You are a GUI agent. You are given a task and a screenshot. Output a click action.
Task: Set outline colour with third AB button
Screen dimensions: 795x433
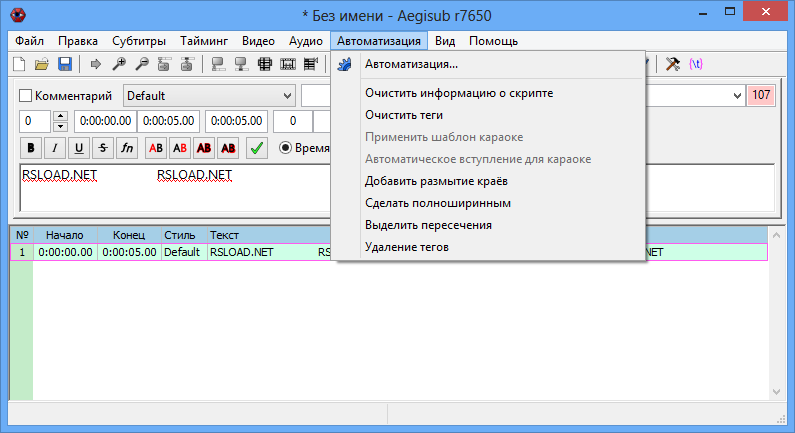(x=204, y=148)
